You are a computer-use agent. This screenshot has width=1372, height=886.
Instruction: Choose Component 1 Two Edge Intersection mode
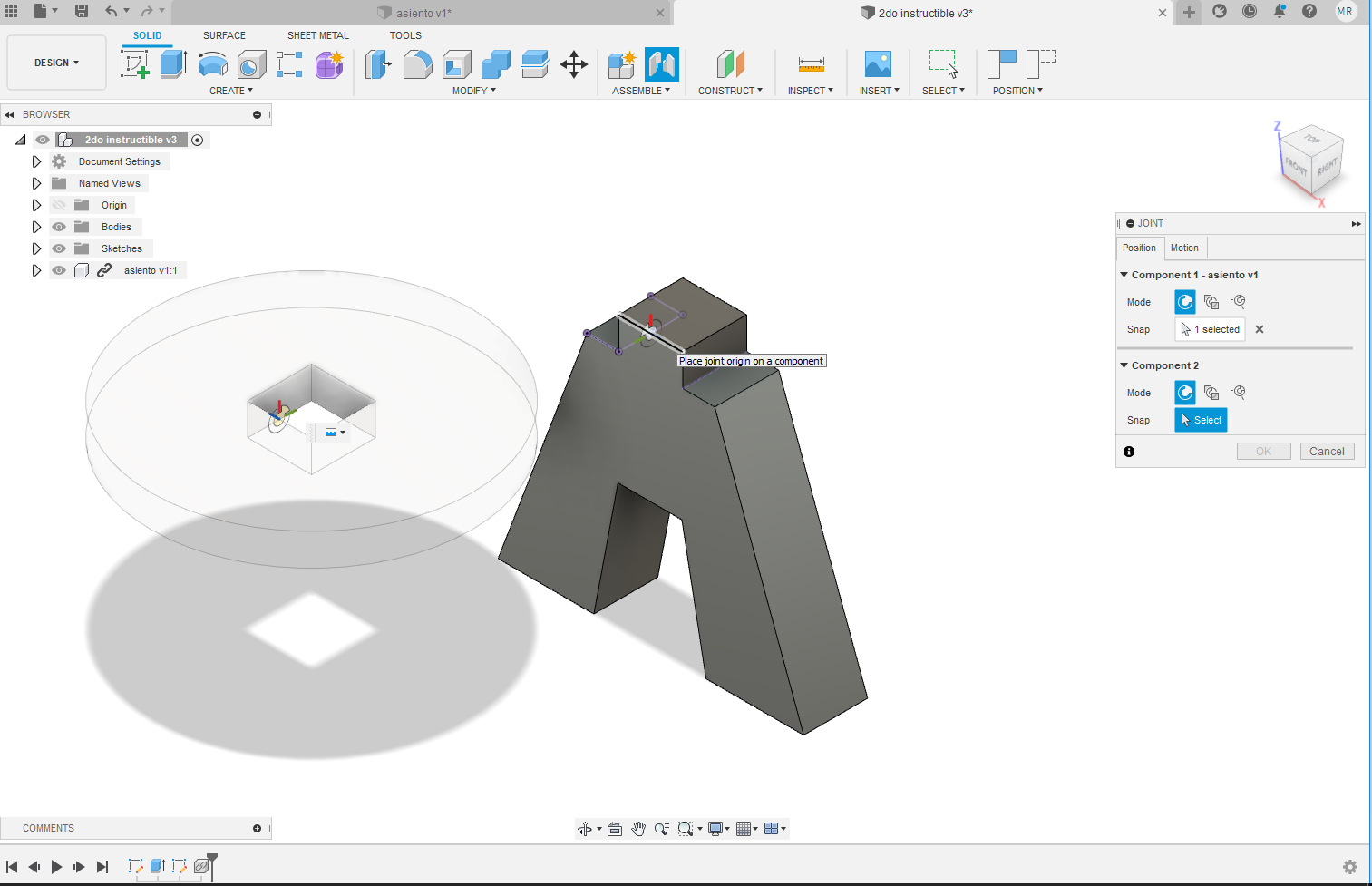point(1239,301)
